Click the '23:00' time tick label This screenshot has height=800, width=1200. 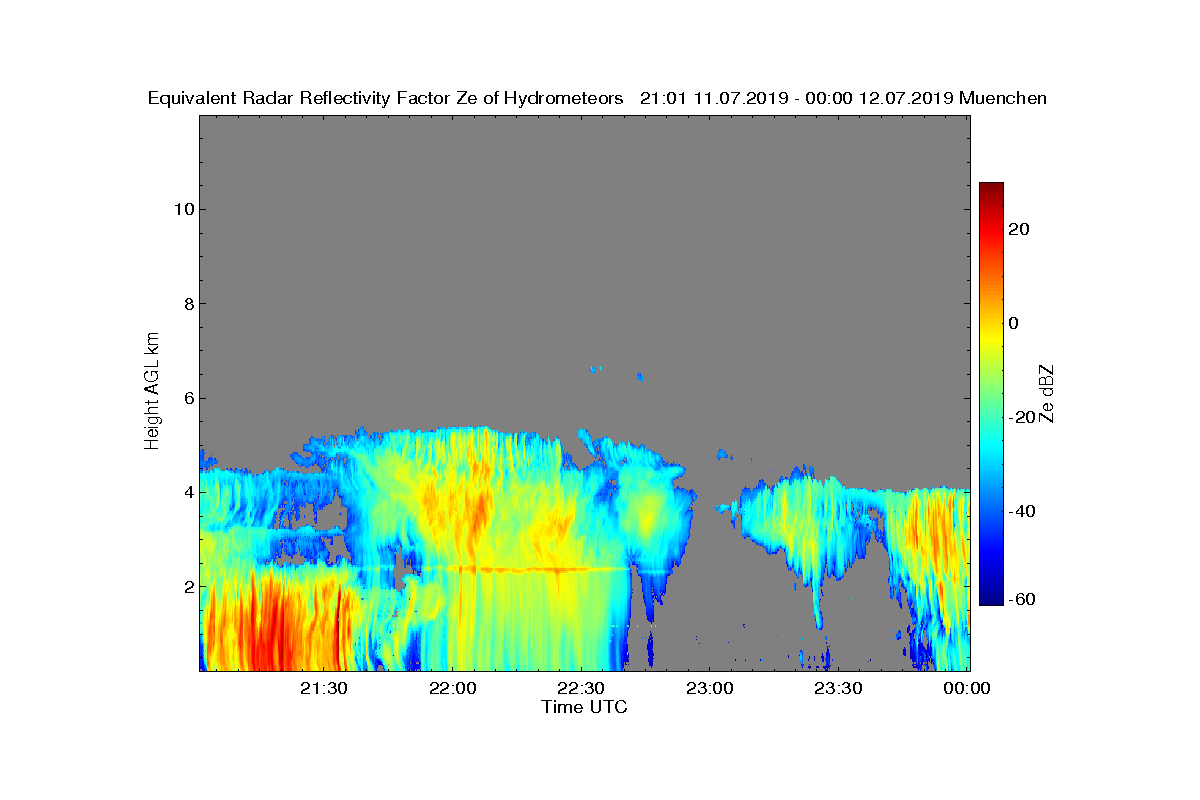709,688
